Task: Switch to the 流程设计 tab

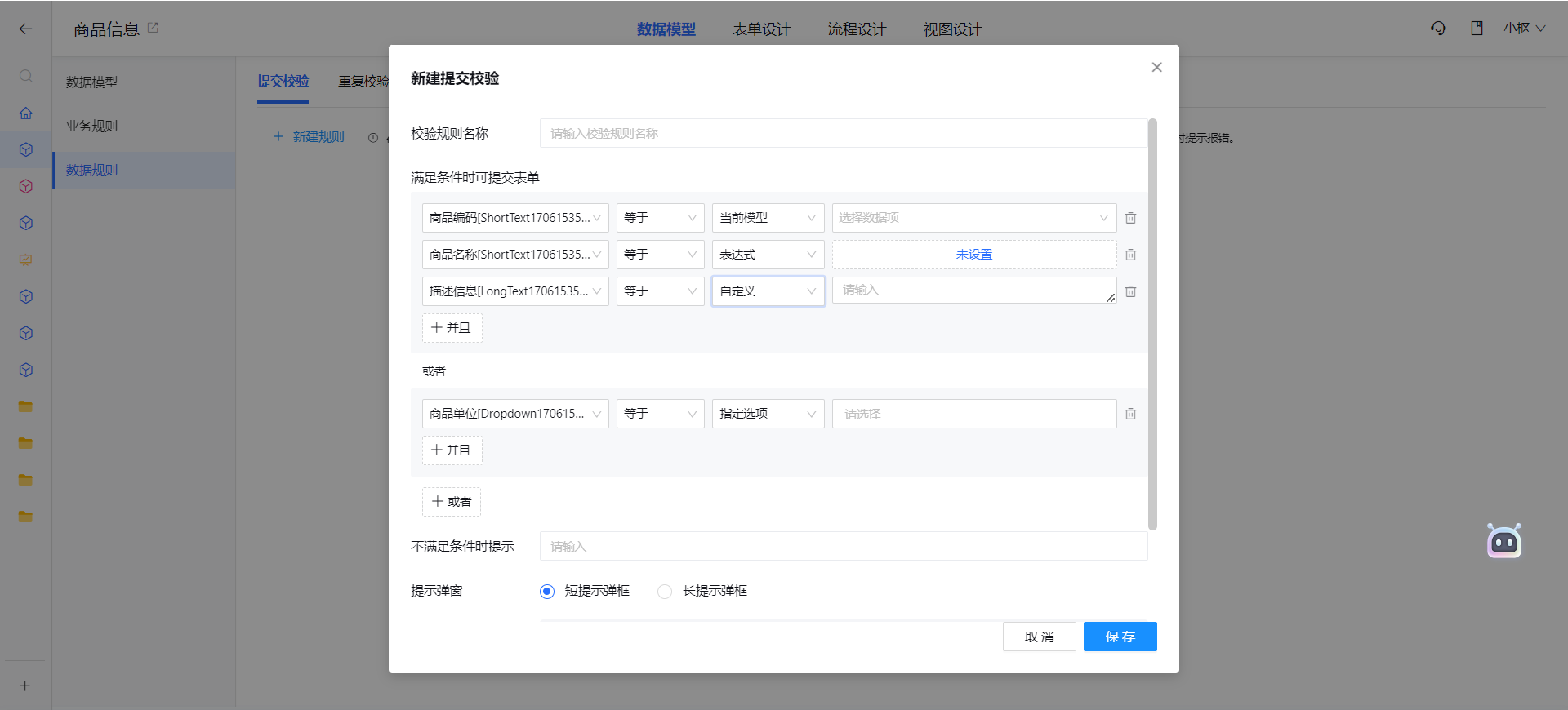Action: click(857, 29)
